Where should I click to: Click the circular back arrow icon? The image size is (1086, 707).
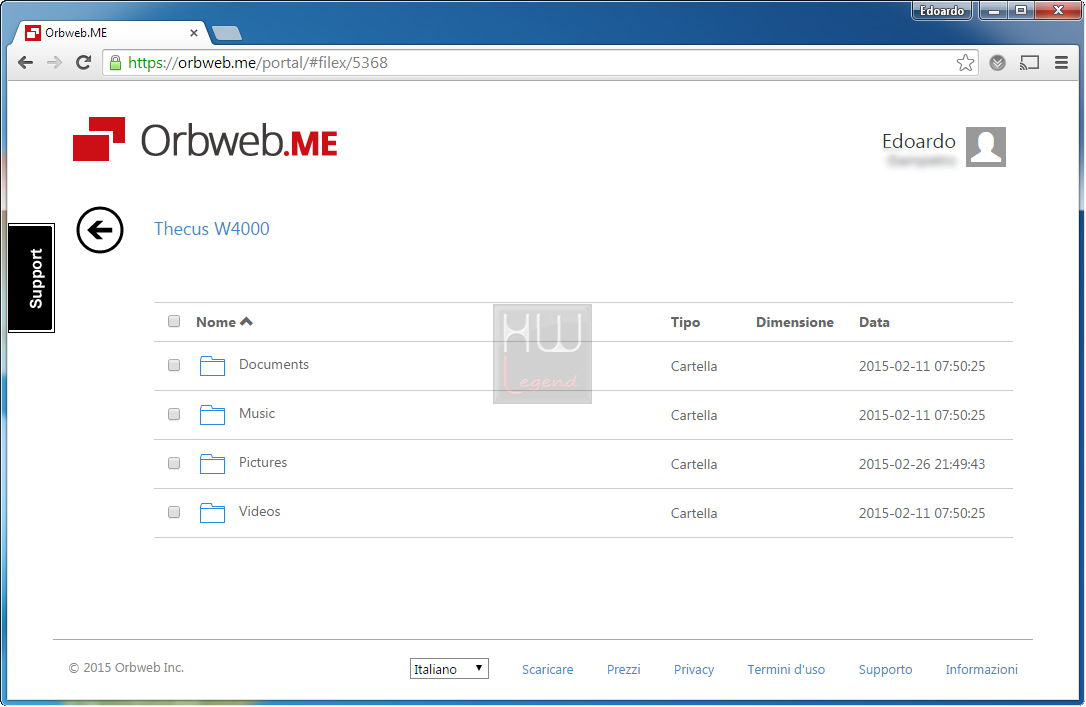[x=100, y=230]
